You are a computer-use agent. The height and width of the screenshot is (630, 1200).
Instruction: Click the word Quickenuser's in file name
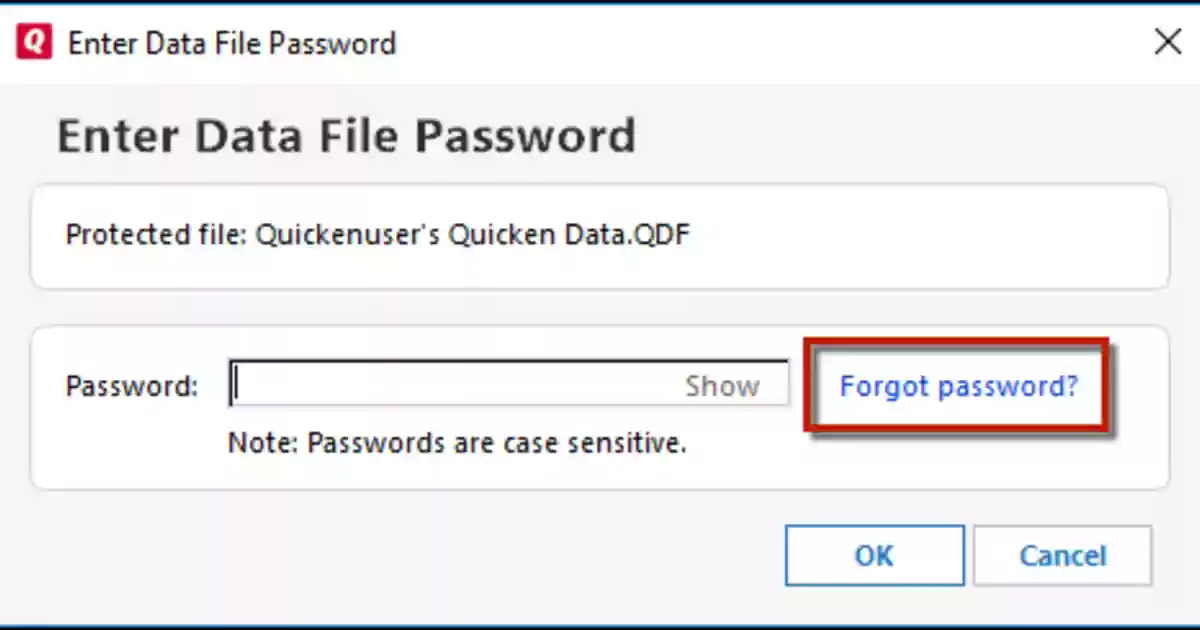point(347,235)
